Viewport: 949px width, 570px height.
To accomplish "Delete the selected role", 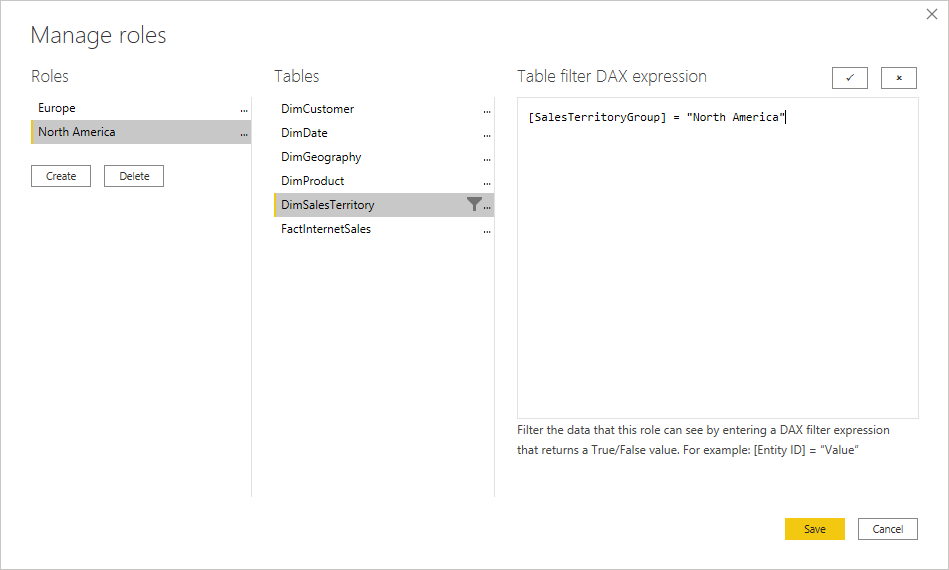I will (x=134, y=176).
